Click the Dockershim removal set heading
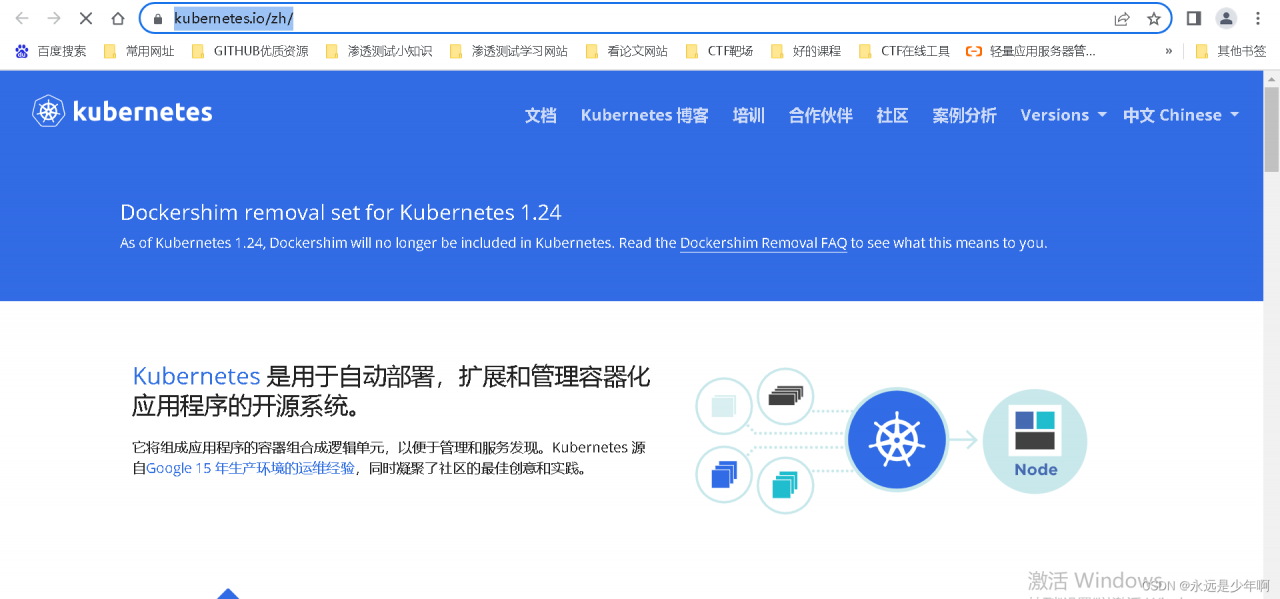Image resolution: width=1280 pixels, height=599 pixels. tap(341, 212)
